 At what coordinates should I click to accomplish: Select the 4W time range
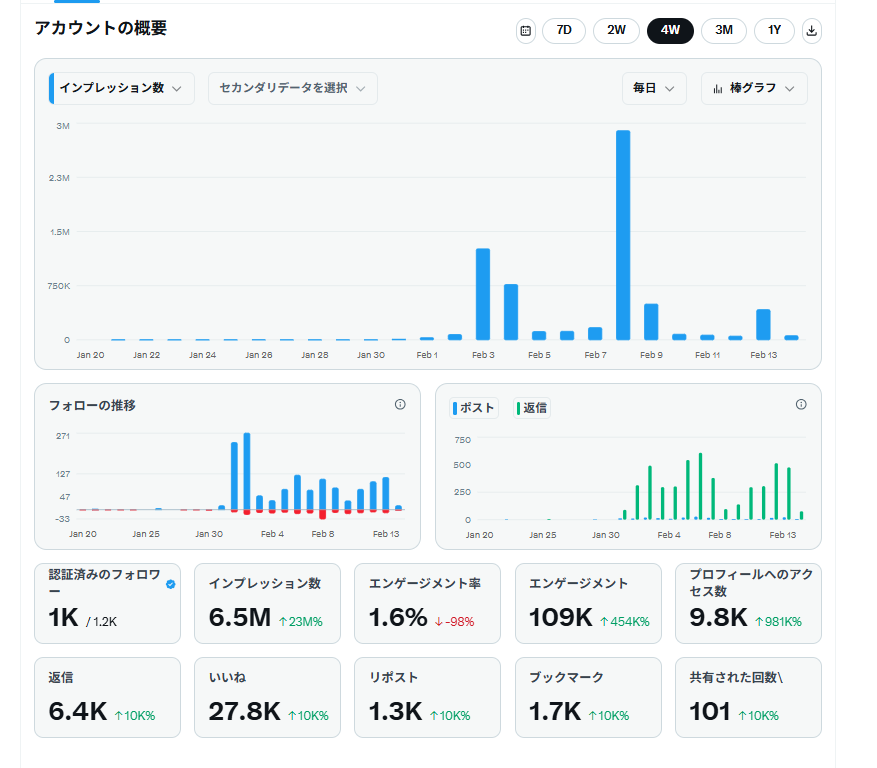coord(670,31)
